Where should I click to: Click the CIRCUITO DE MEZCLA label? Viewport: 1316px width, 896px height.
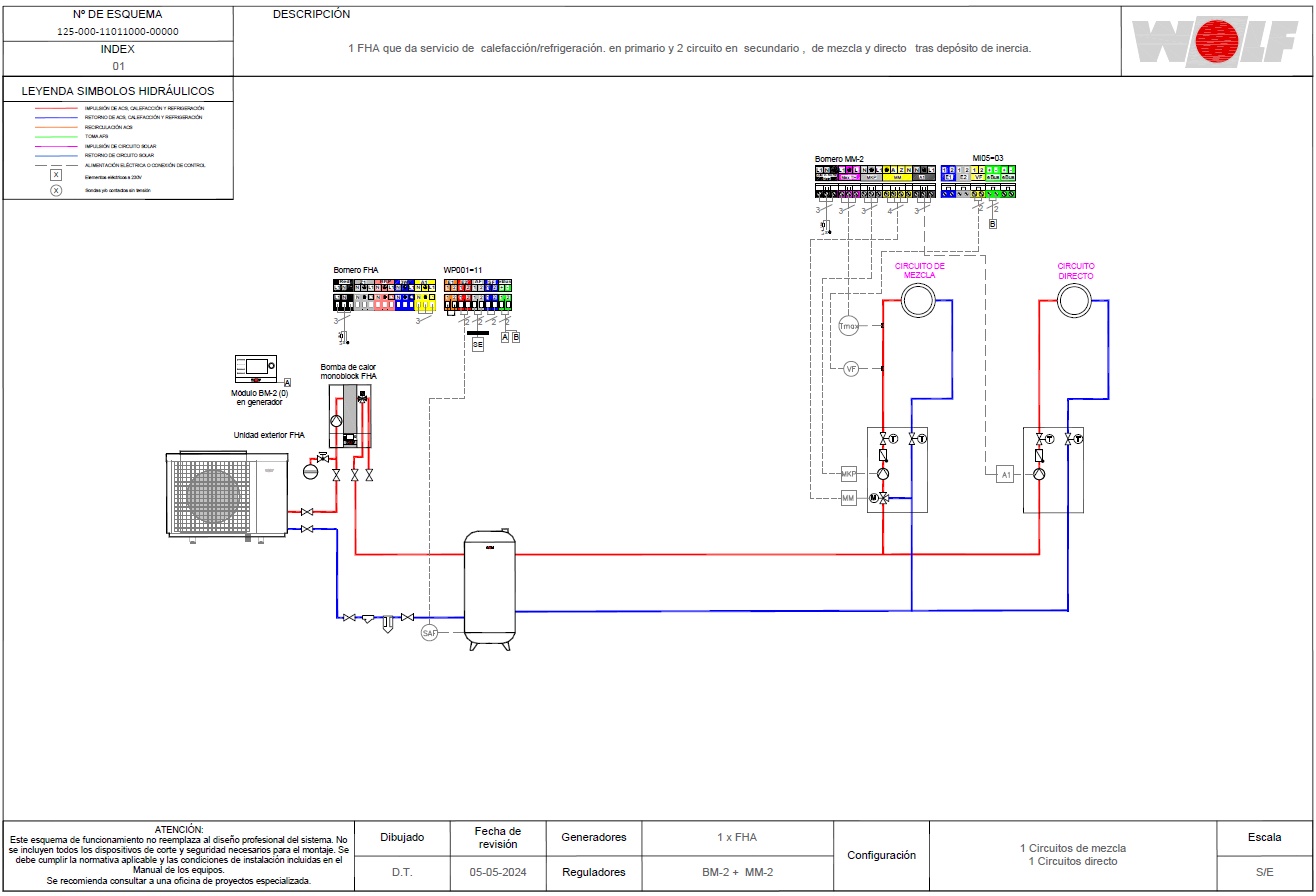(920, 270)
